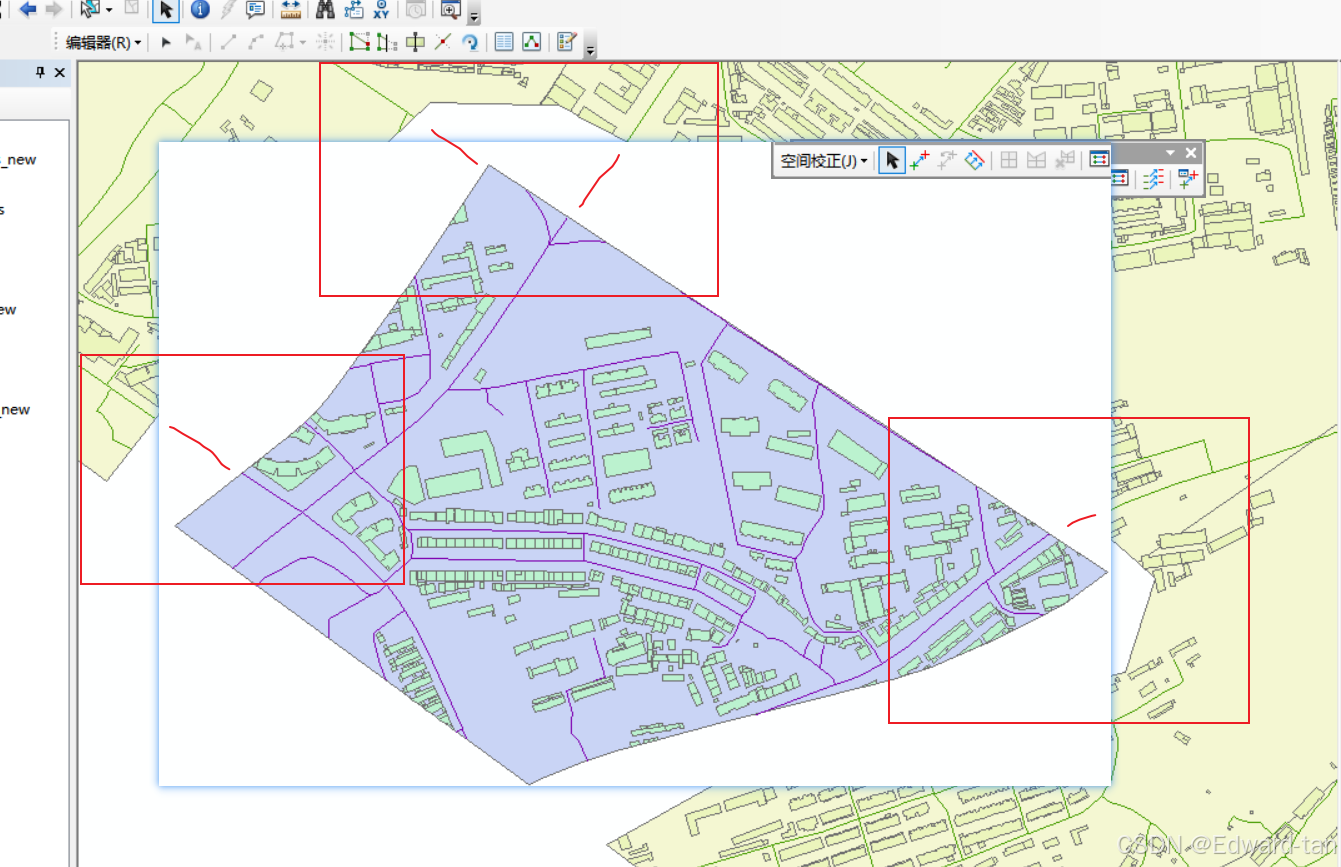Close the table of contents panel

(60, 72)
